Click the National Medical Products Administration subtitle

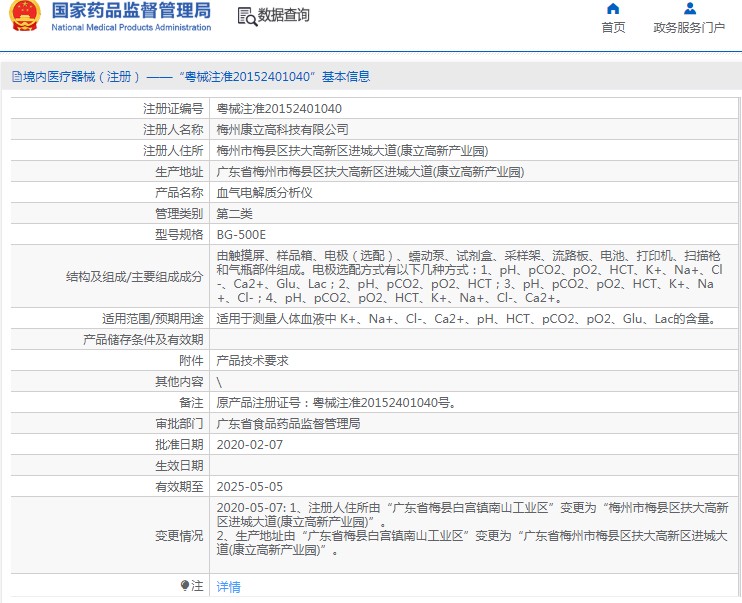(131, 28)
